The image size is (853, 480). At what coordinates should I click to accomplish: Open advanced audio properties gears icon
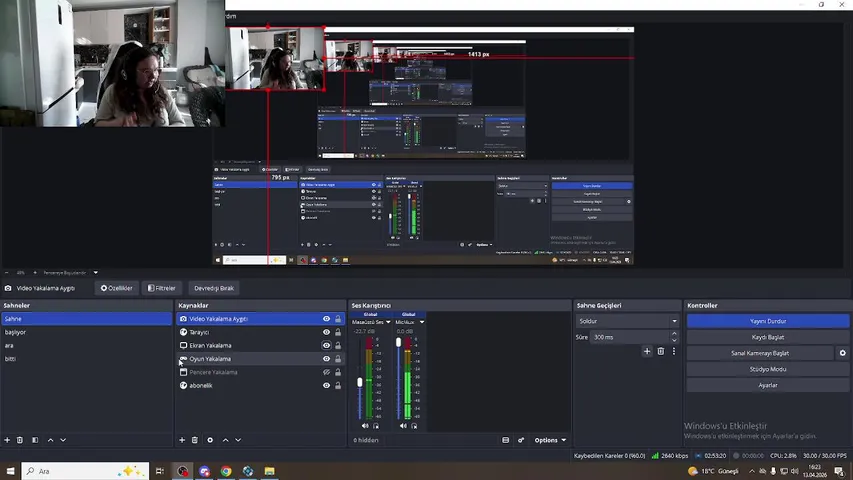pyautogui.click(x=521, y=440)
